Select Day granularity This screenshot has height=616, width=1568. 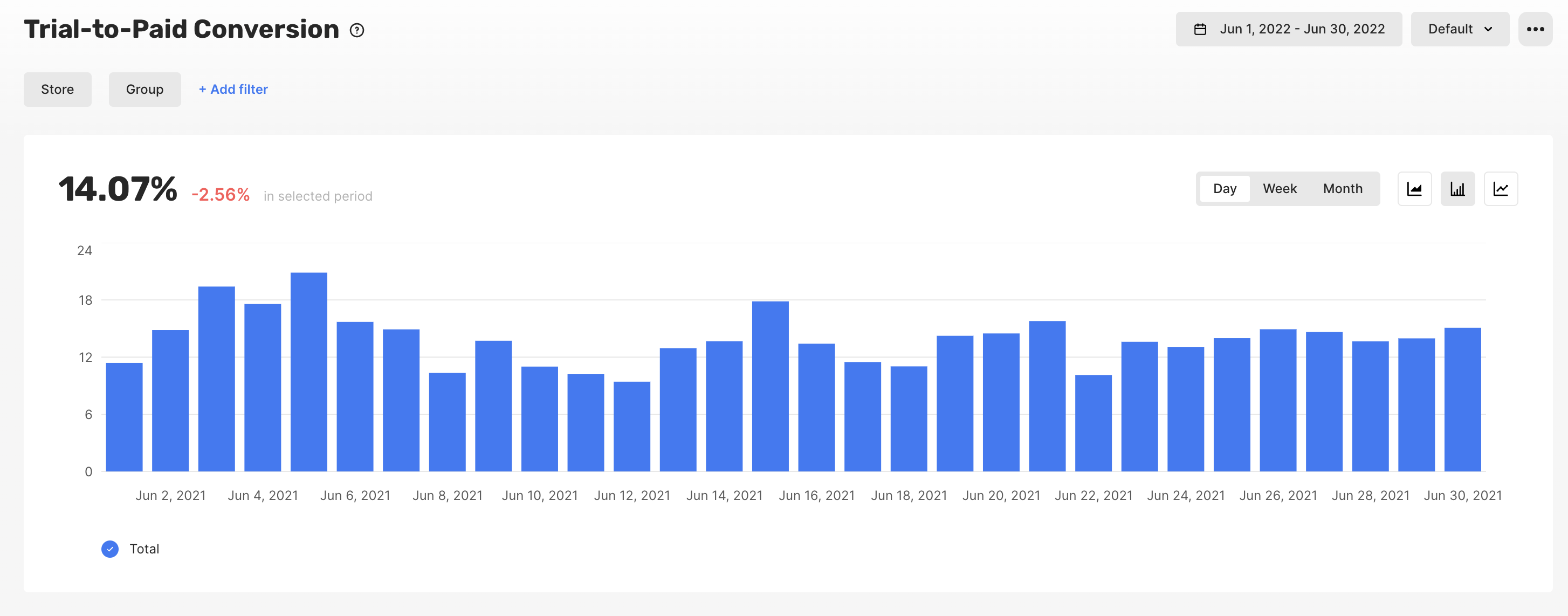(x=1224, y=189)
